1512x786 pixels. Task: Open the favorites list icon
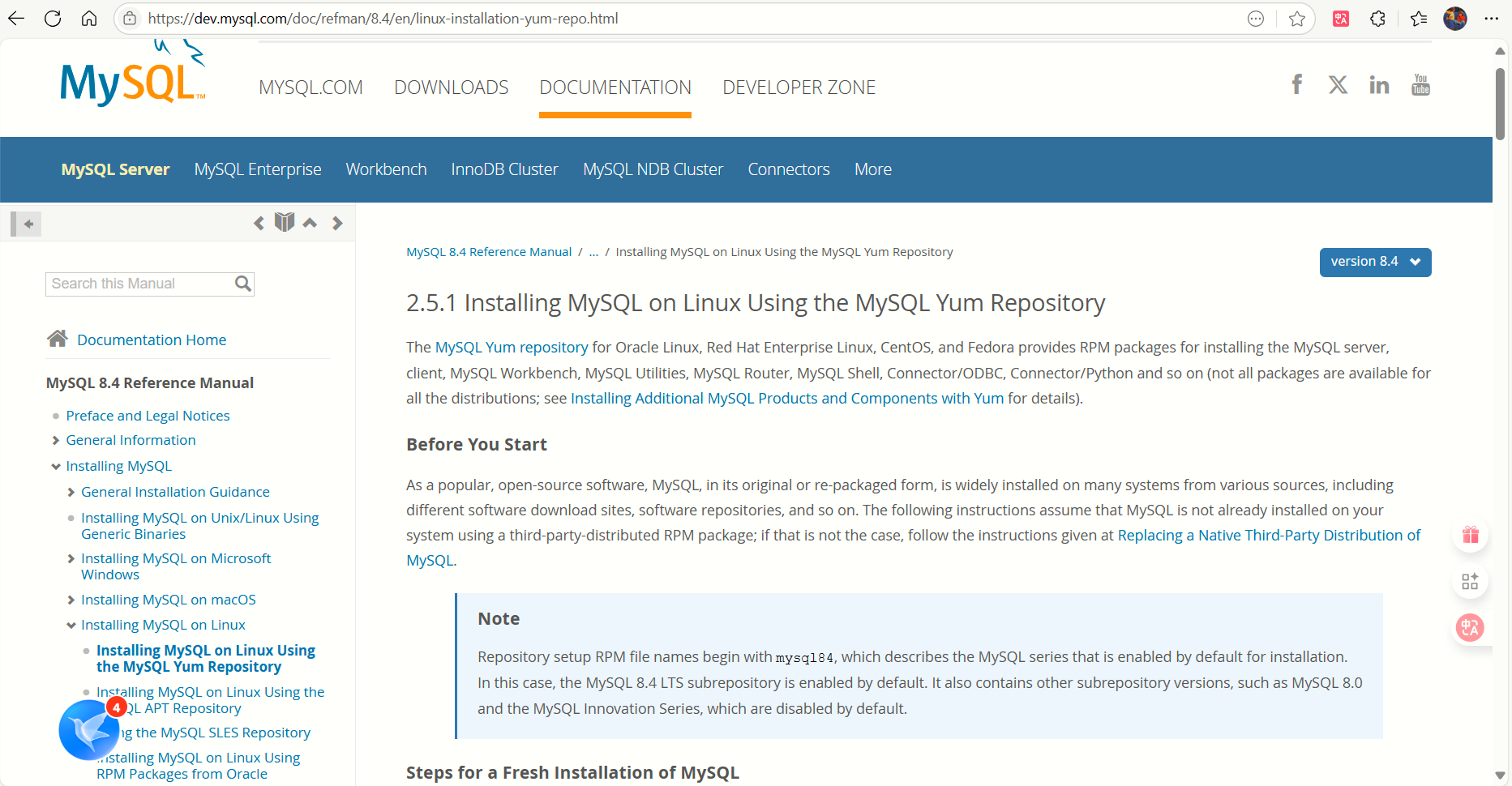click(x=1418, y=19)
